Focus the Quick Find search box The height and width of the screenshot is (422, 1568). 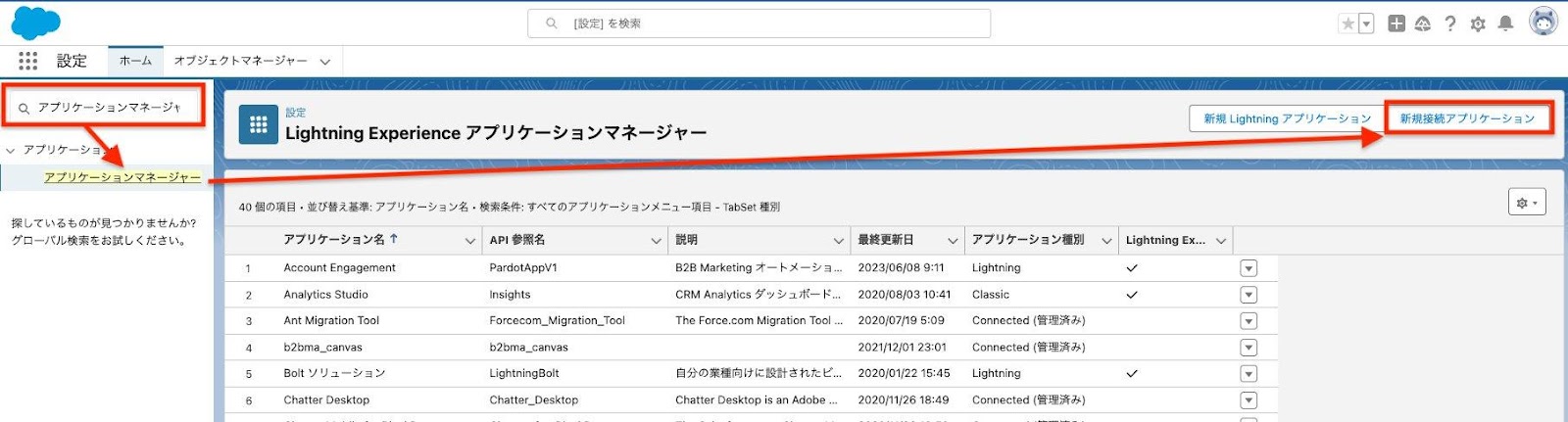click(x=103, y=108)
